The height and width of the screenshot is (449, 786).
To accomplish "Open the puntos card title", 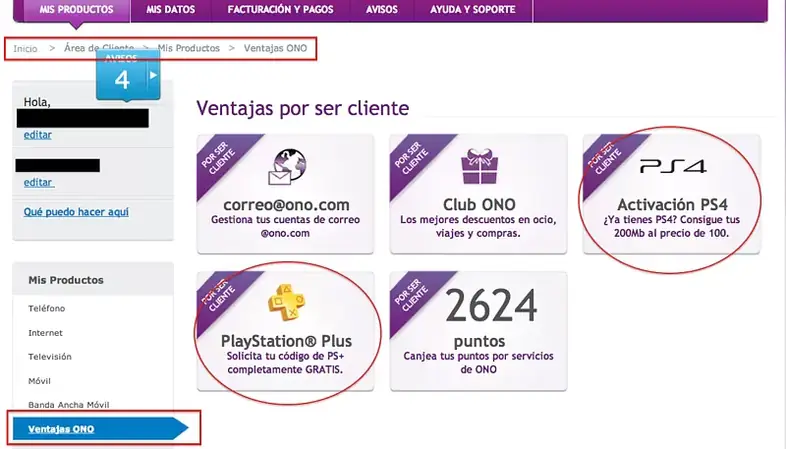I will (479, 342).
